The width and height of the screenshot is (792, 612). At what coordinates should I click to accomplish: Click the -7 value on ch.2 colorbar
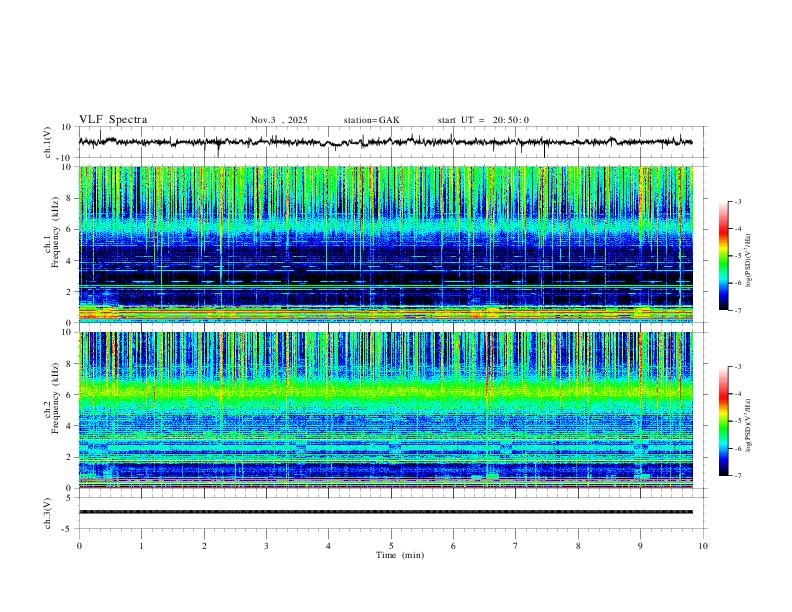tap(737, 475)
